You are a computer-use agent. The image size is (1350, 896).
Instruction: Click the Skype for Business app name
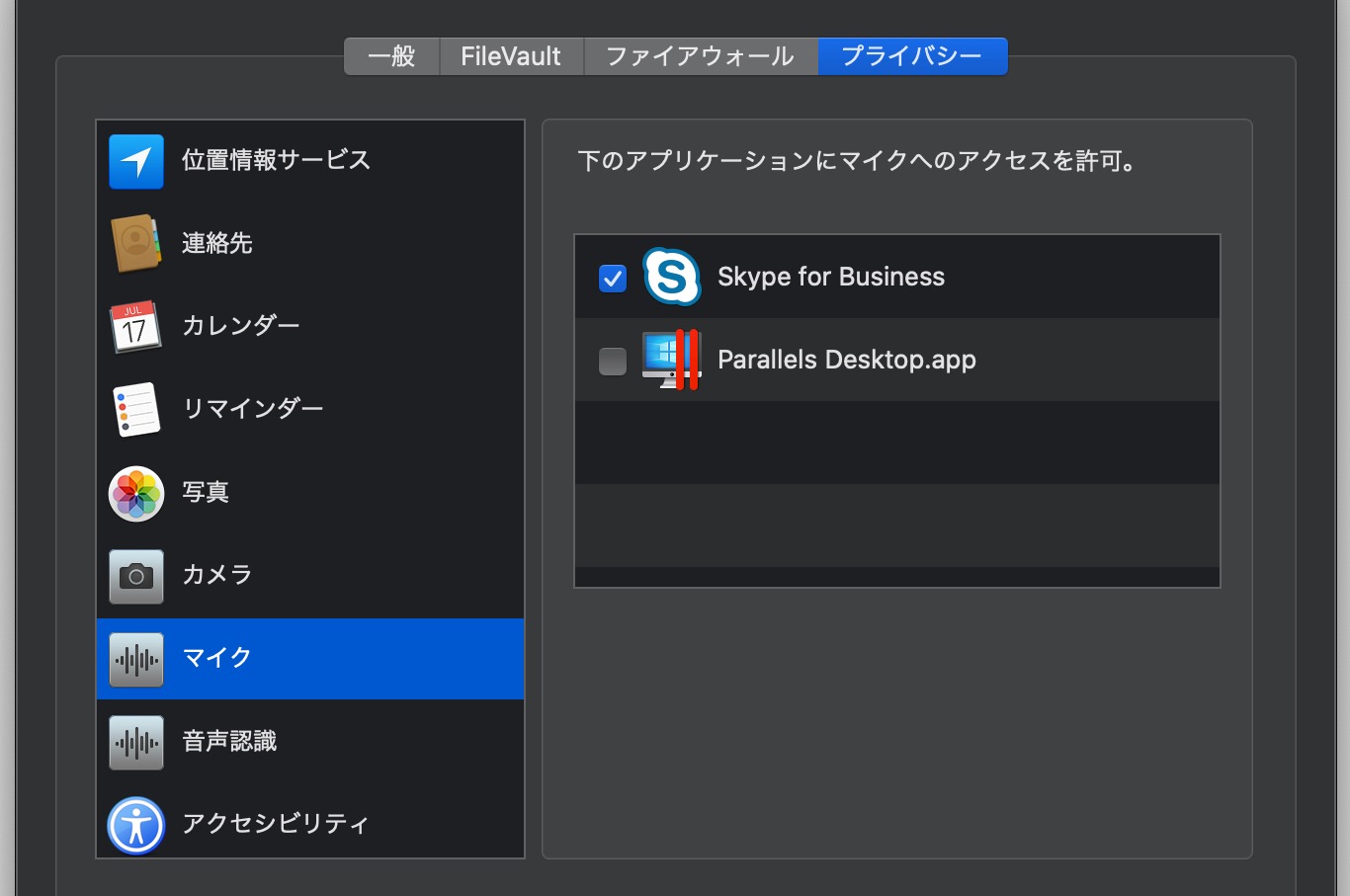point(831,278)
